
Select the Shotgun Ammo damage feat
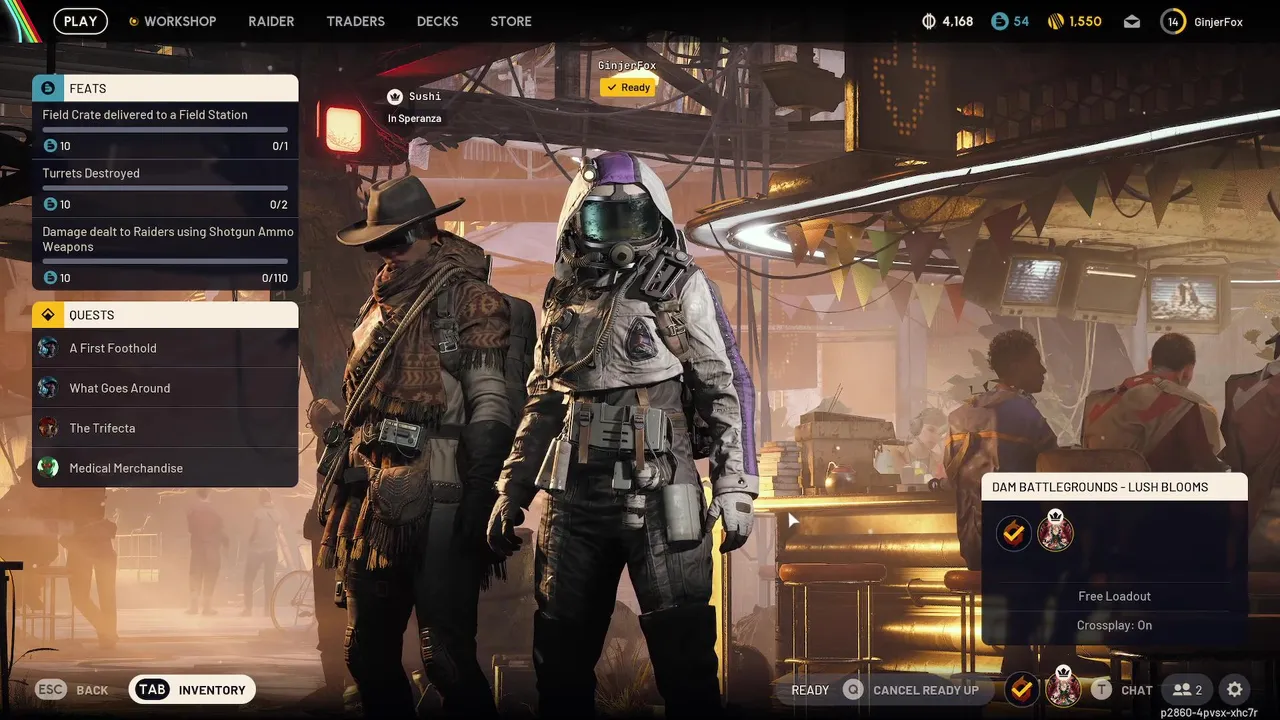coord(165,254)
